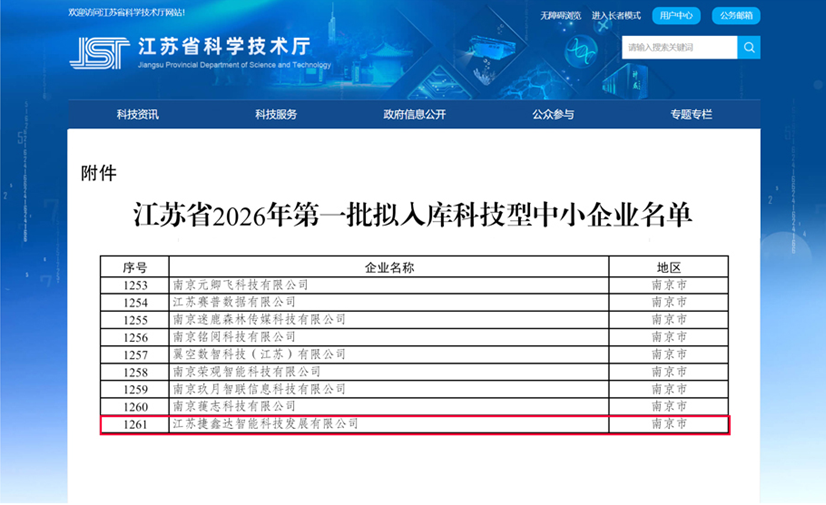Click 无障碍浏览 link
Viewport: 826px width, 505px height.
tap(560, 16)
